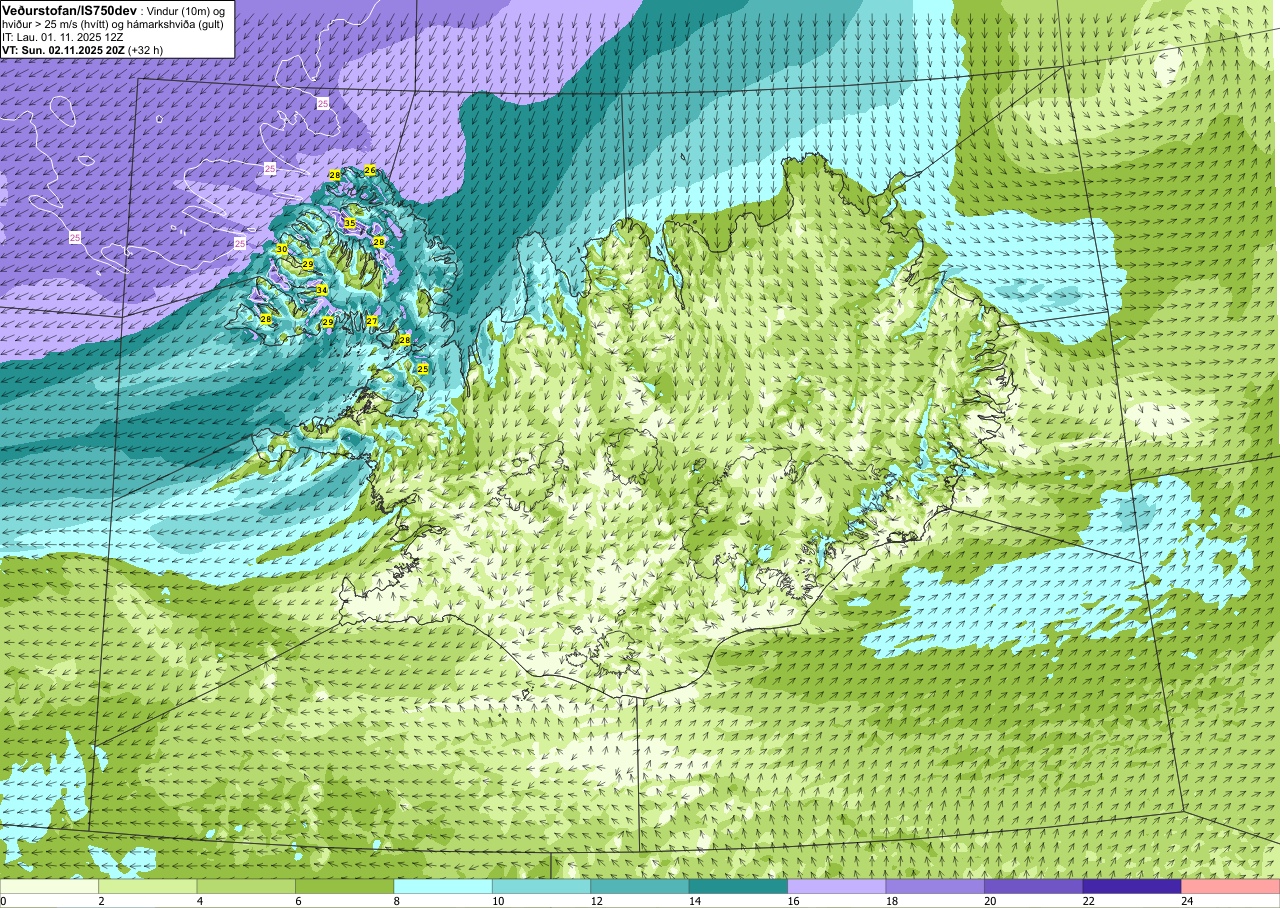Click the valid time line 'VT: Sun. 02.11.2025 20Z'
Image resolution: width=1280 pixels, height=908 pixels.
coord(64,49)
